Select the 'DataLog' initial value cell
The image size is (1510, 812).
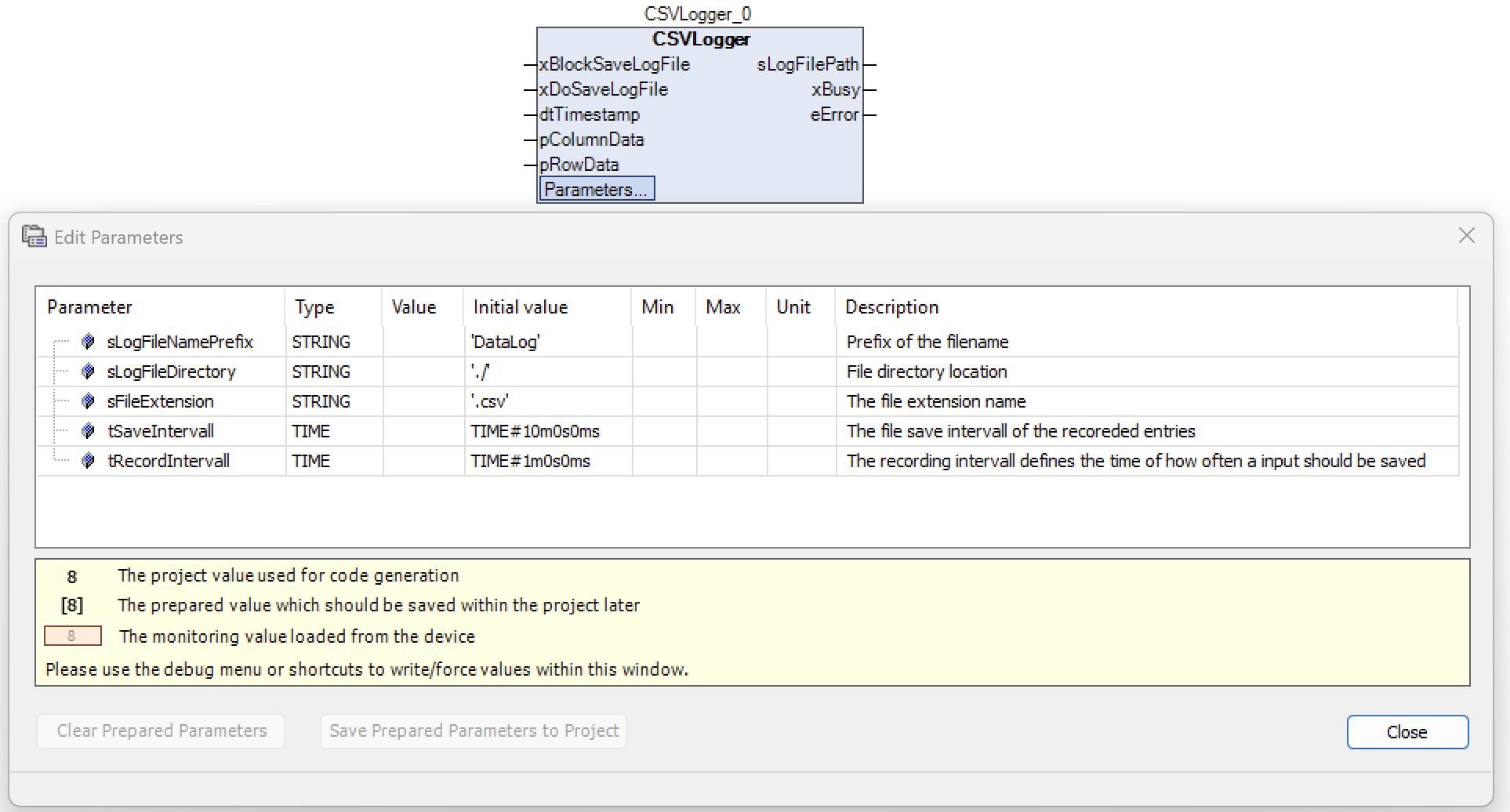click(x=506, y=342)
